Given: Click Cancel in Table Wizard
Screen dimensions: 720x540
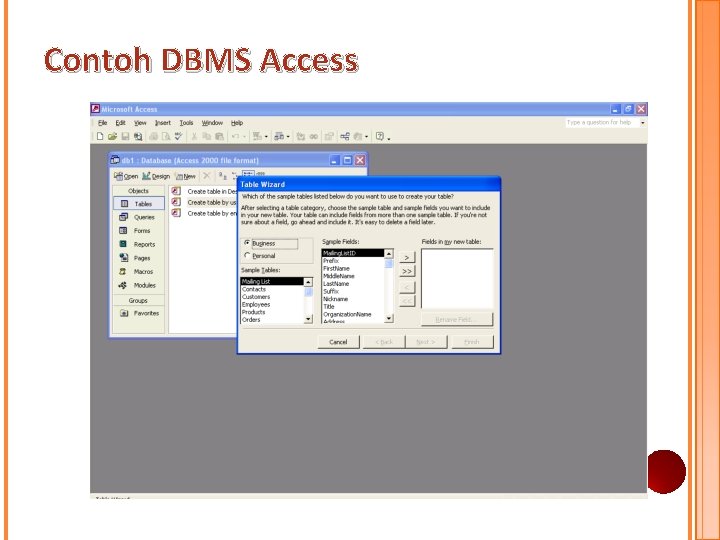Looking at the screenshot, I should (338, 342).
